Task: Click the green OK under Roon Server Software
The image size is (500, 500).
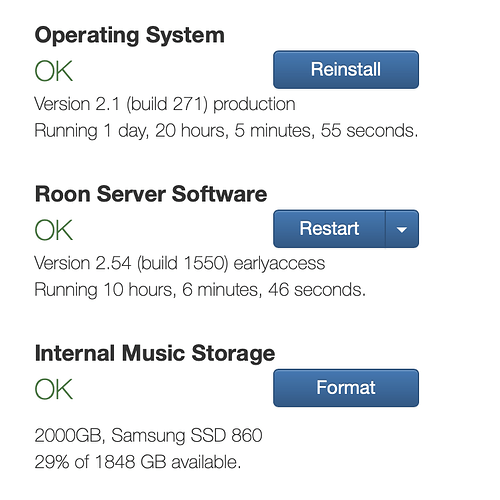Action: (x=54, y=230)
